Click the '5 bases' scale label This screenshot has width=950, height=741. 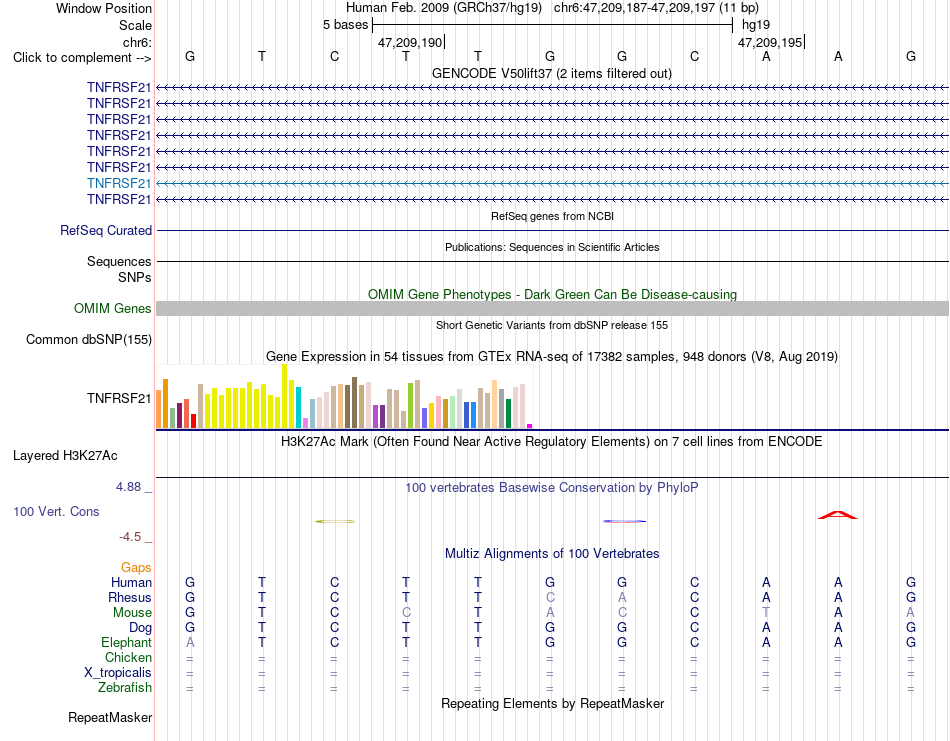click(x=345, y=25)
